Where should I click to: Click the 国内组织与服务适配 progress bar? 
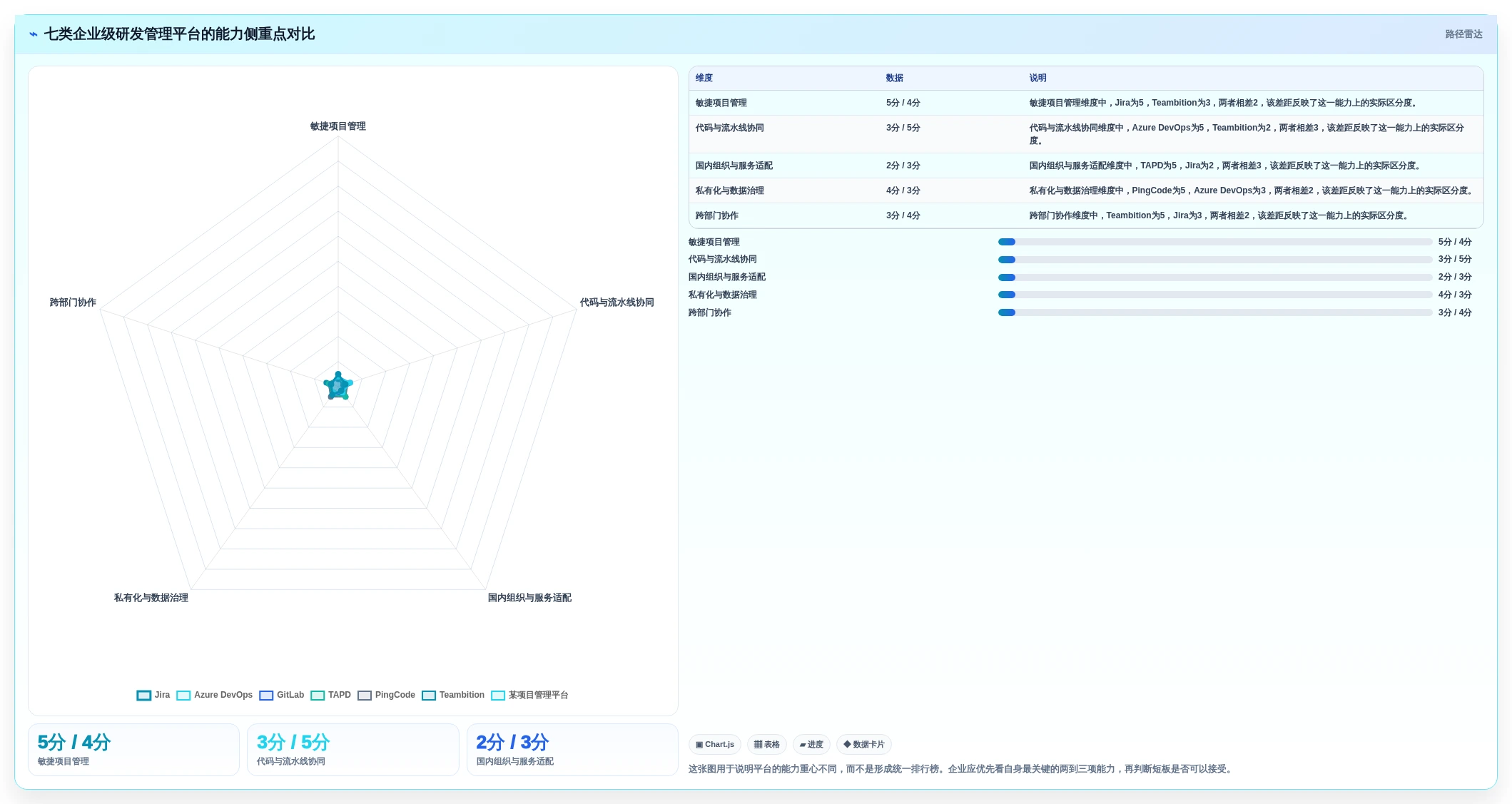pos(1215,278)
